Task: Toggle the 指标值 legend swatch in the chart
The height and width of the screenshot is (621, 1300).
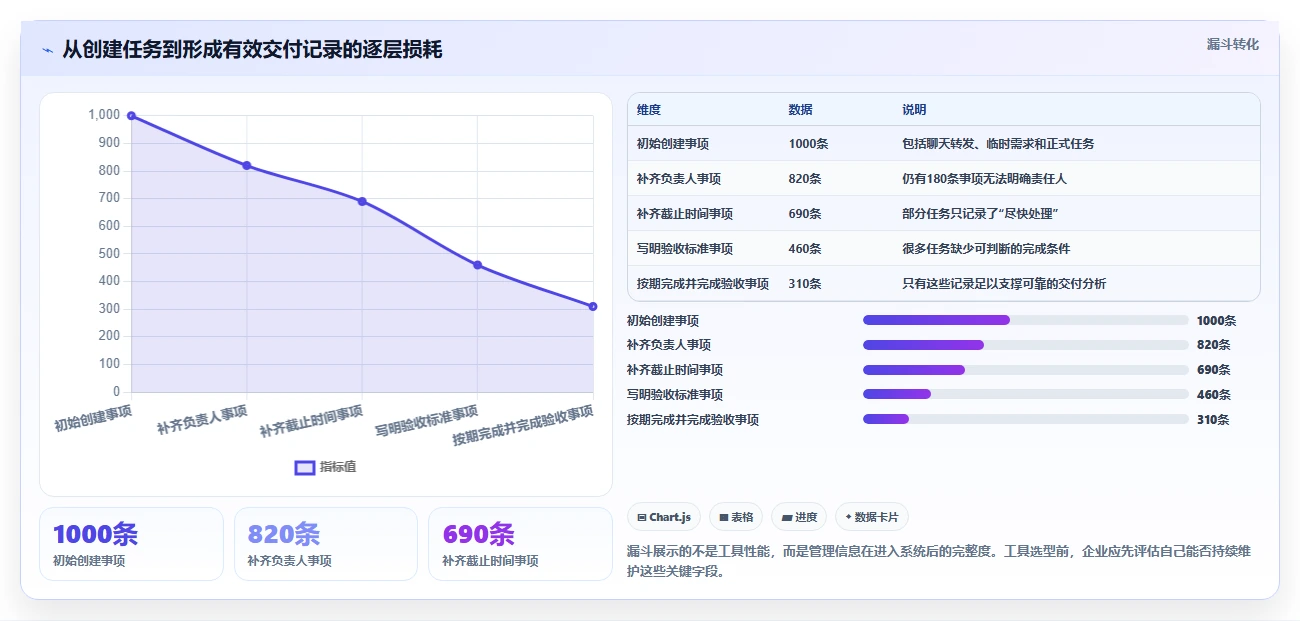Action: pos(304,467)
